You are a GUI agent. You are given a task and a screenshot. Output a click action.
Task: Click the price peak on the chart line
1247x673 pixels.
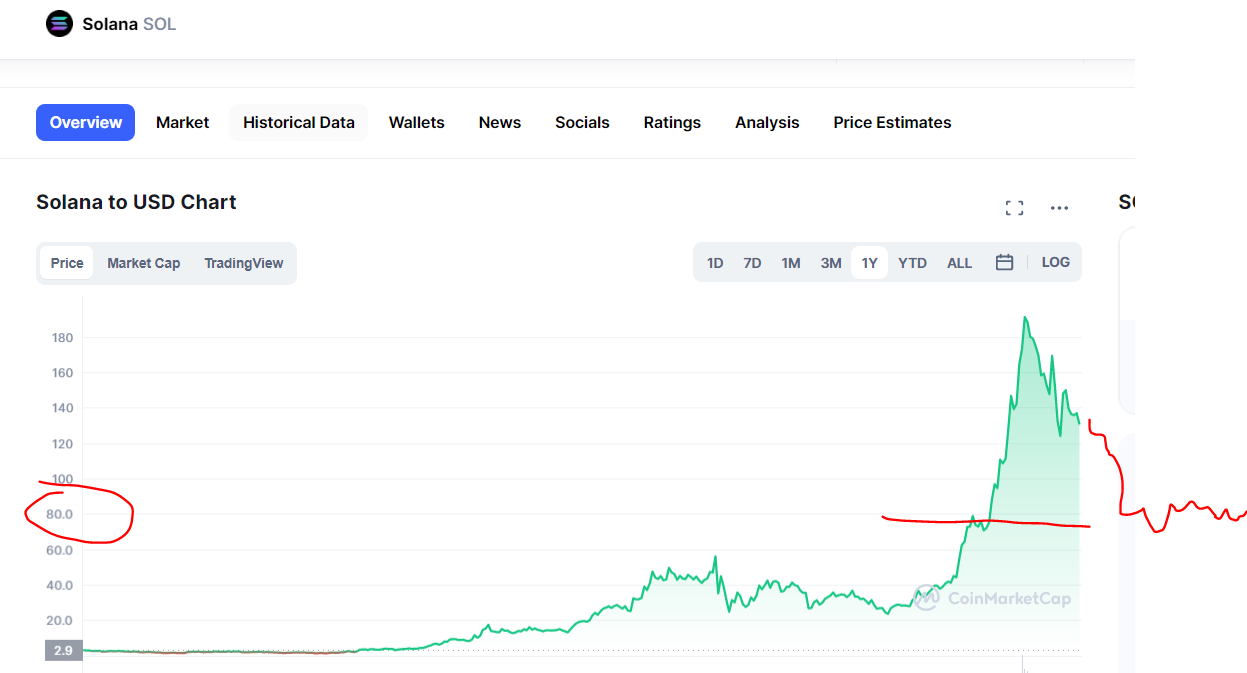coord(1024,317)
